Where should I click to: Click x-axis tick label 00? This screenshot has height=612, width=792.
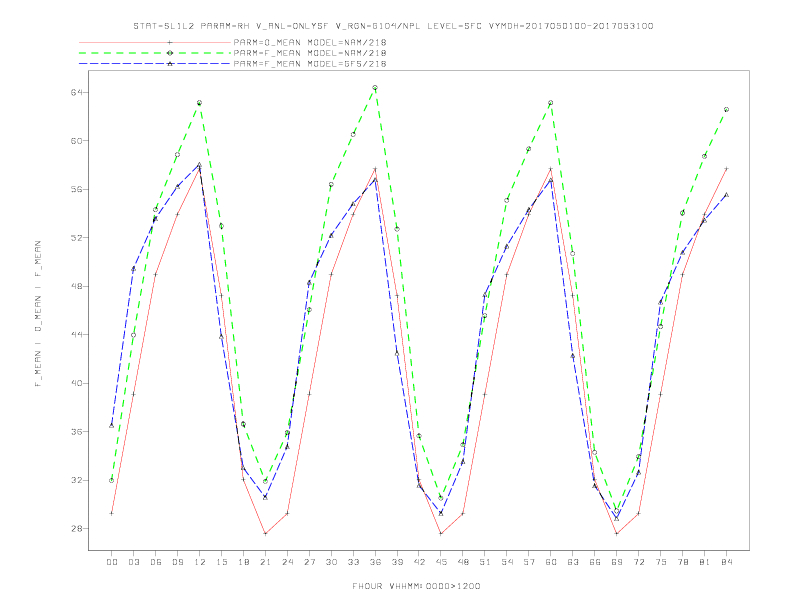click(x=112, y=562)
